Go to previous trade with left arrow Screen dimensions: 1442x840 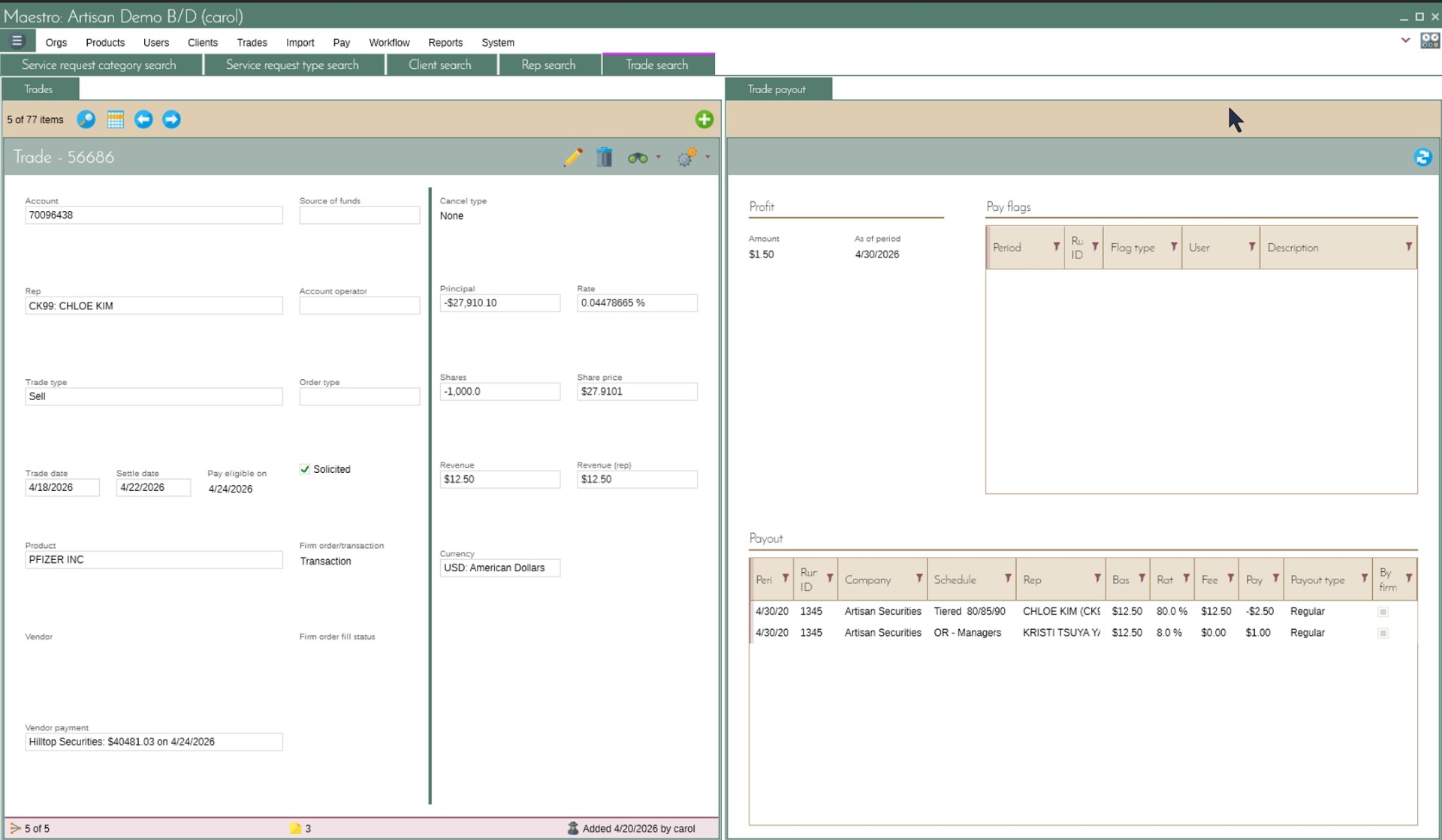pos(143,119)
